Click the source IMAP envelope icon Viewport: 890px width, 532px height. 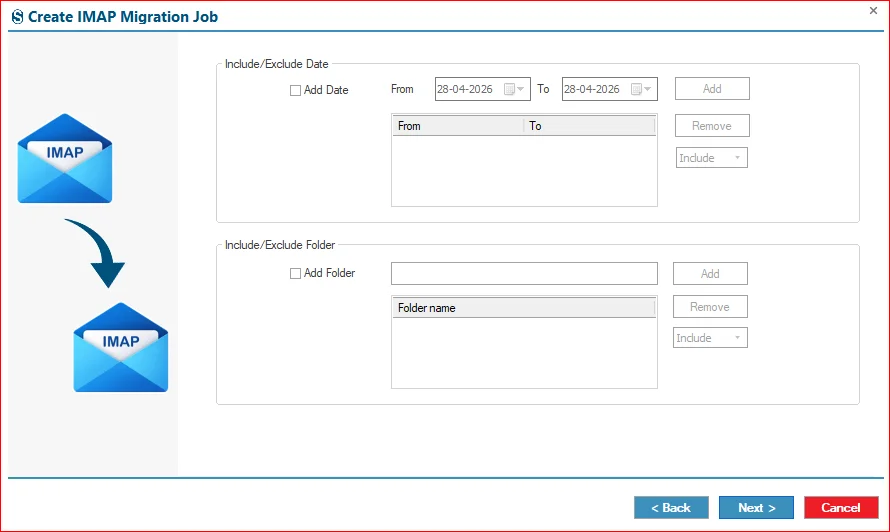pyautogui.click(x=65, y=158)
